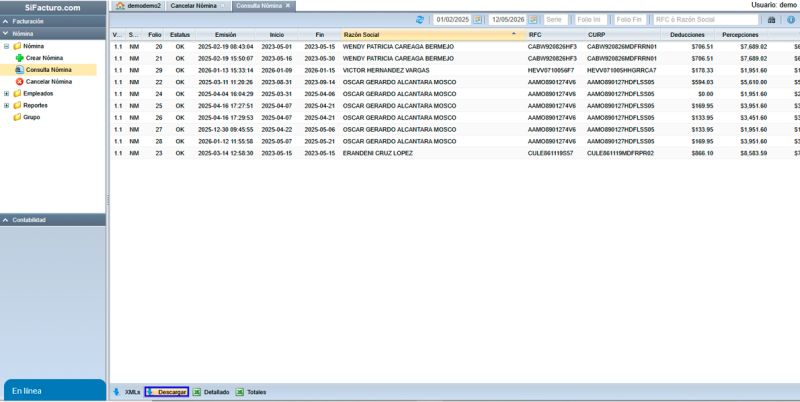Click the Grupo folder icon
This screenshot has width=800, height=402.
[17, 117]
